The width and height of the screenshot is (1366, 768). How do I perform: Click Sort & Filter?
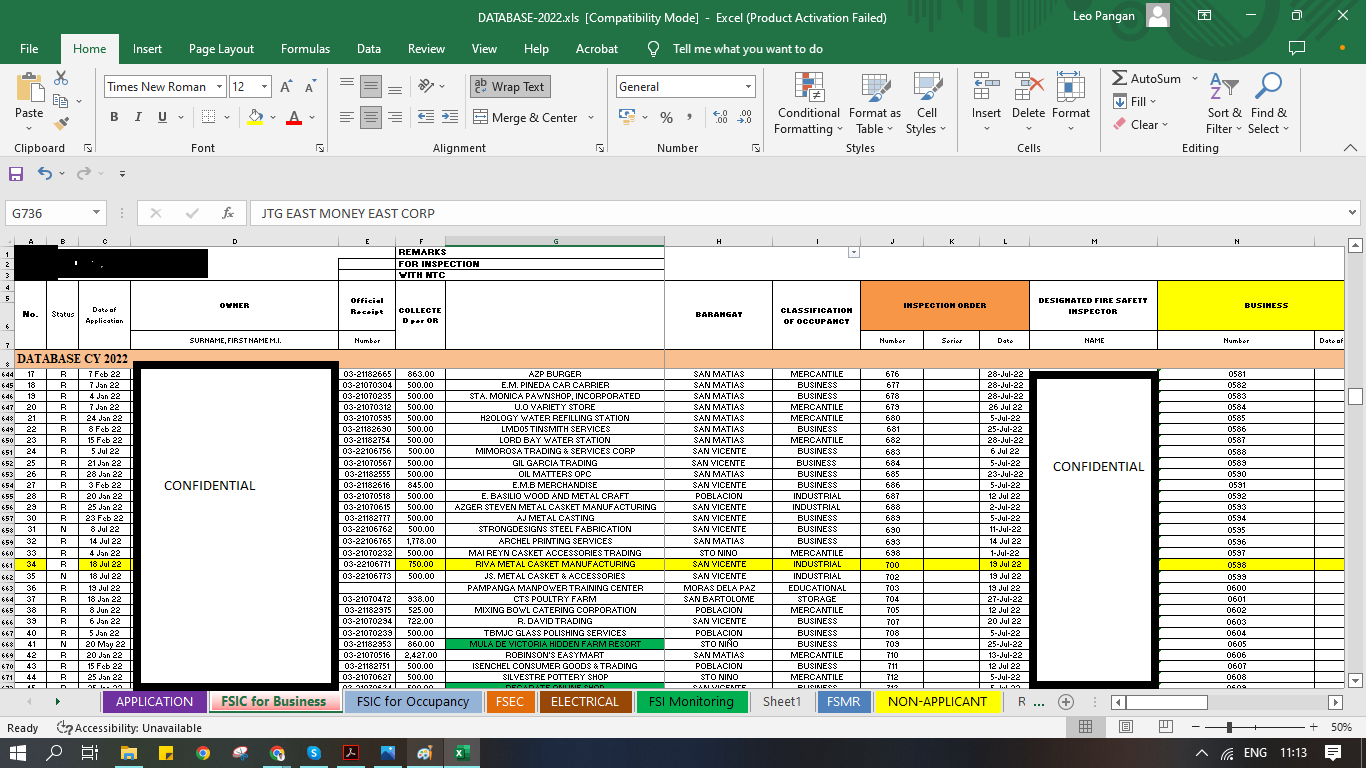(x=1224, y=104)
